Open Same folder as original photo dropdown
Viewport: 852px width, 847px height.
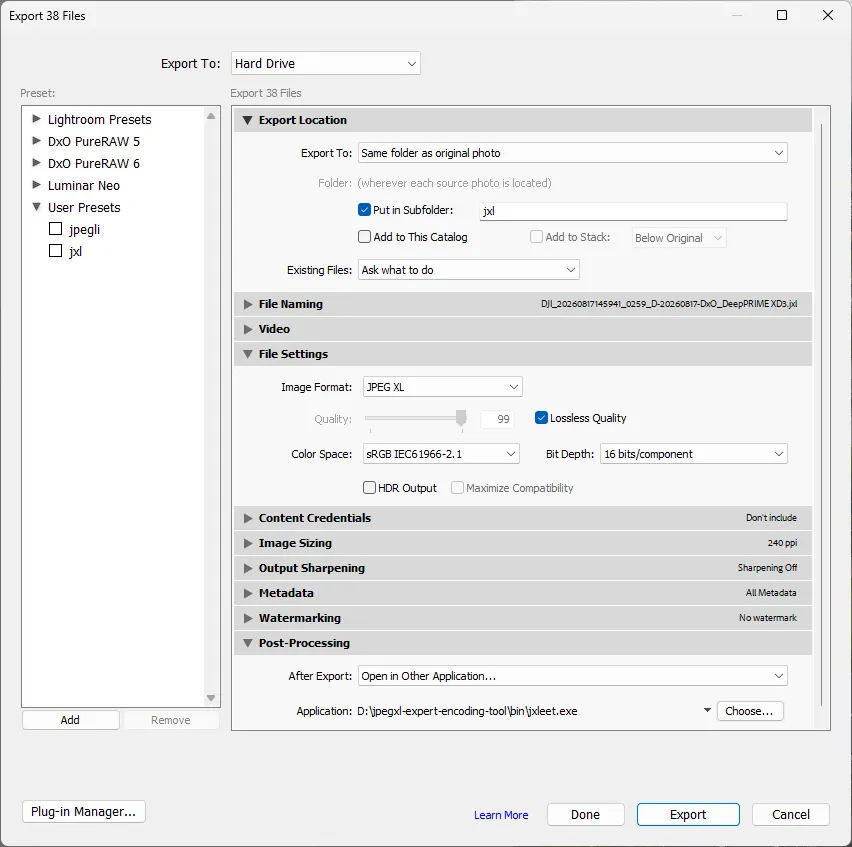[x=572, y=153]
